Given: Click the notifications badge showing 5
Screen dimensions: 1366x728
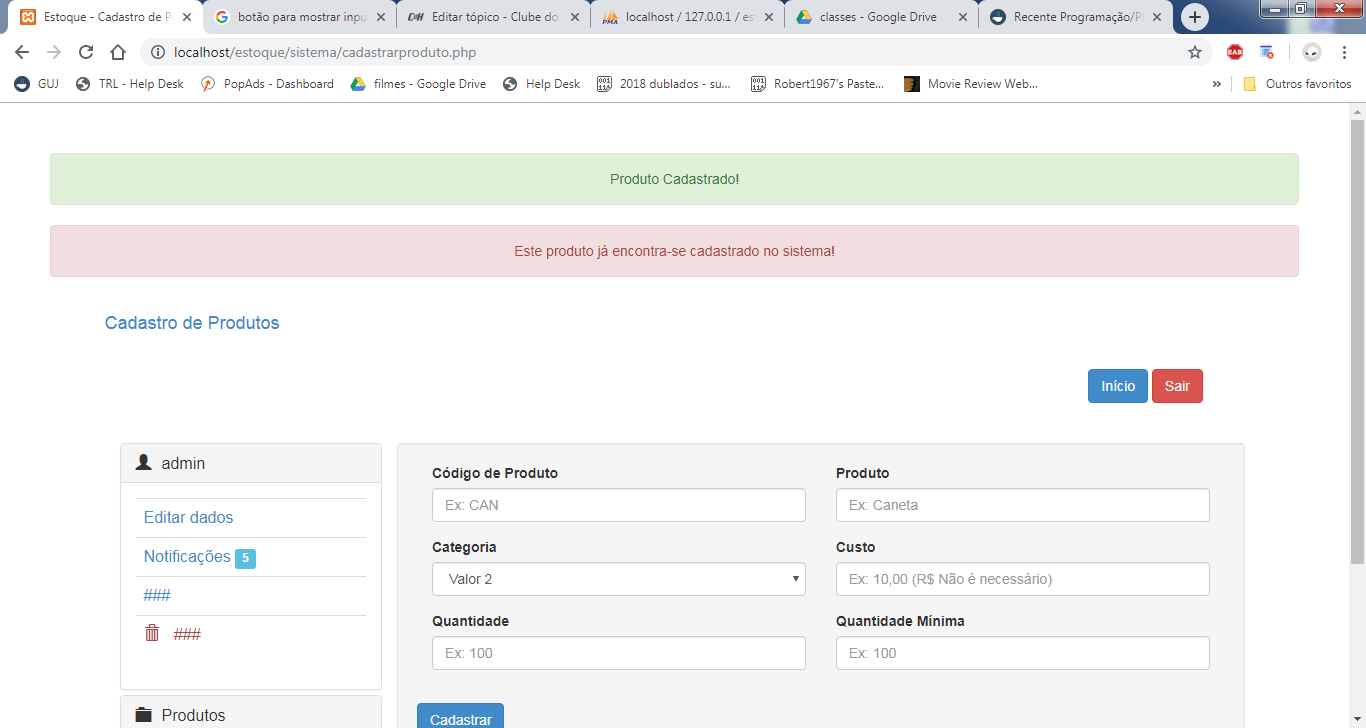Looking at the screenshot, I should (245, 558).
